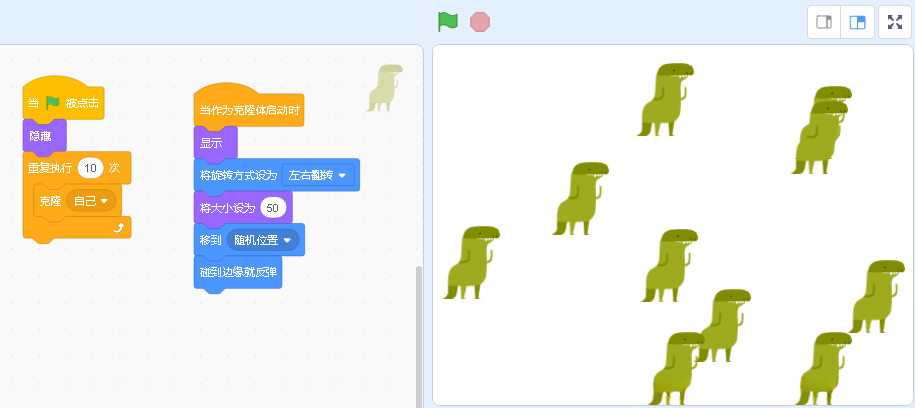Stop the project with red octagon
This screenshot has width=915, height=408.
[480, 22]
